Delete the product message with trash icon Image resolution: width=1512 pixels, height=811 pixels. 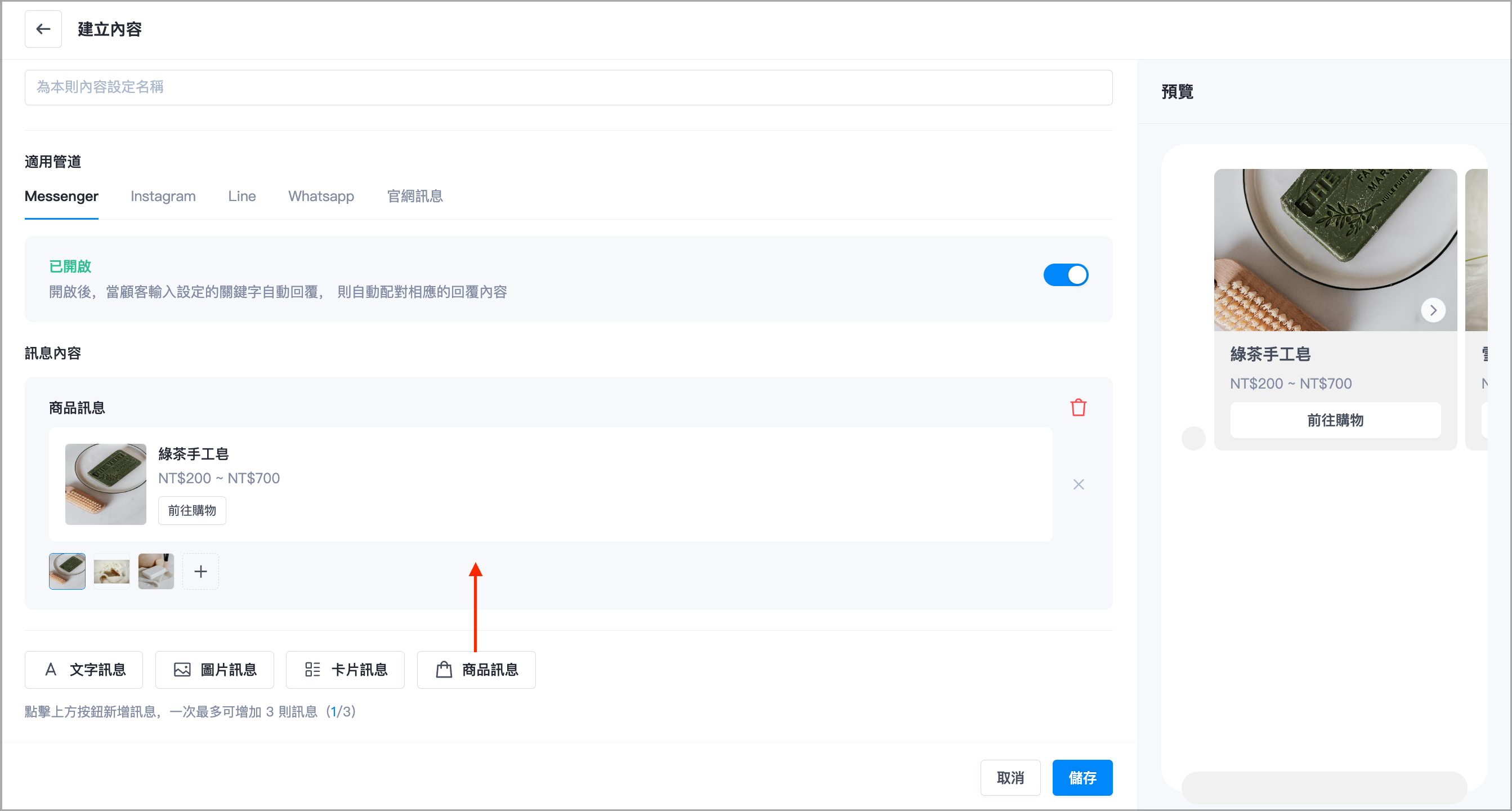tap(1077, 408)
